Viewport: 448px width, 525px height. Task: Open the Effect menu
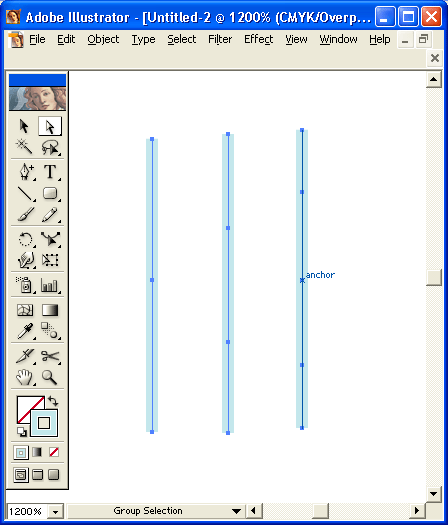(258, 40)
